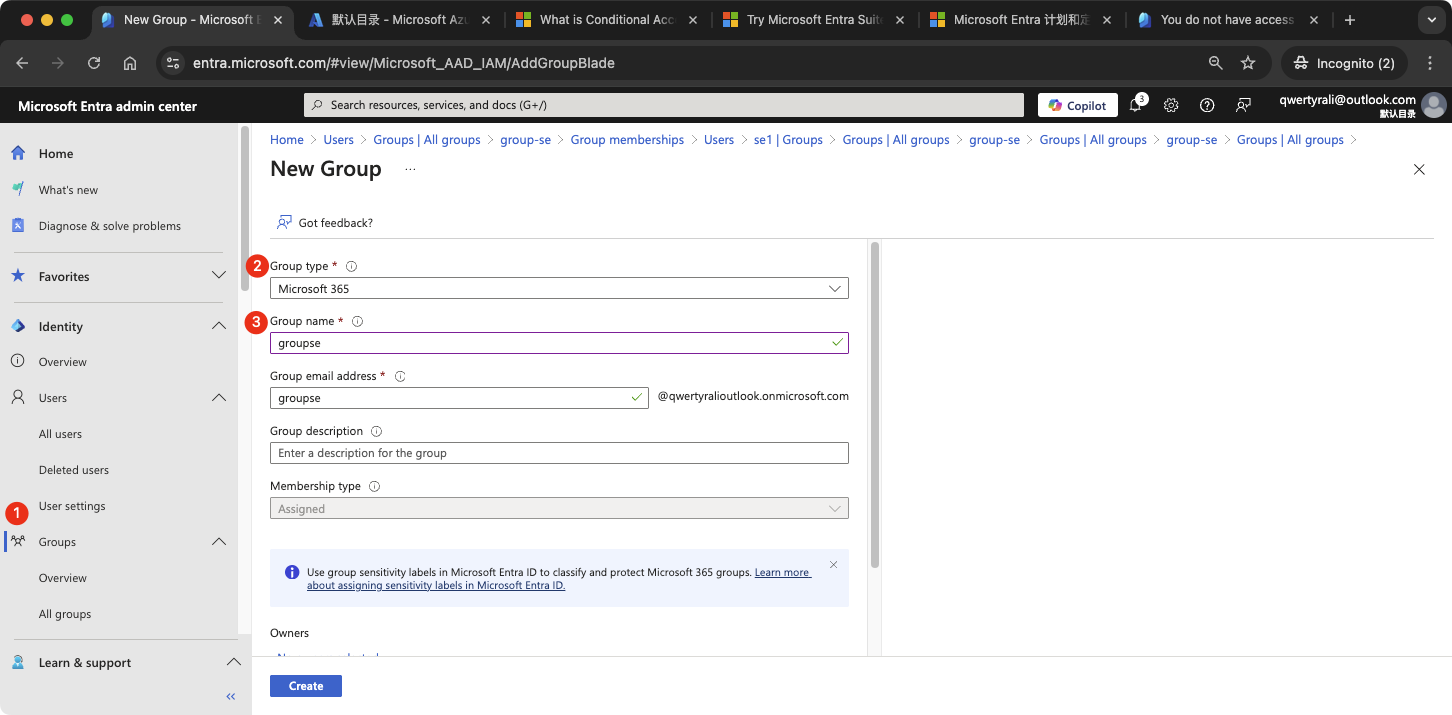This screenshot has width=1452, height=715.
Task: Click info icon next to Group name
Action: (x=357, y=321)
